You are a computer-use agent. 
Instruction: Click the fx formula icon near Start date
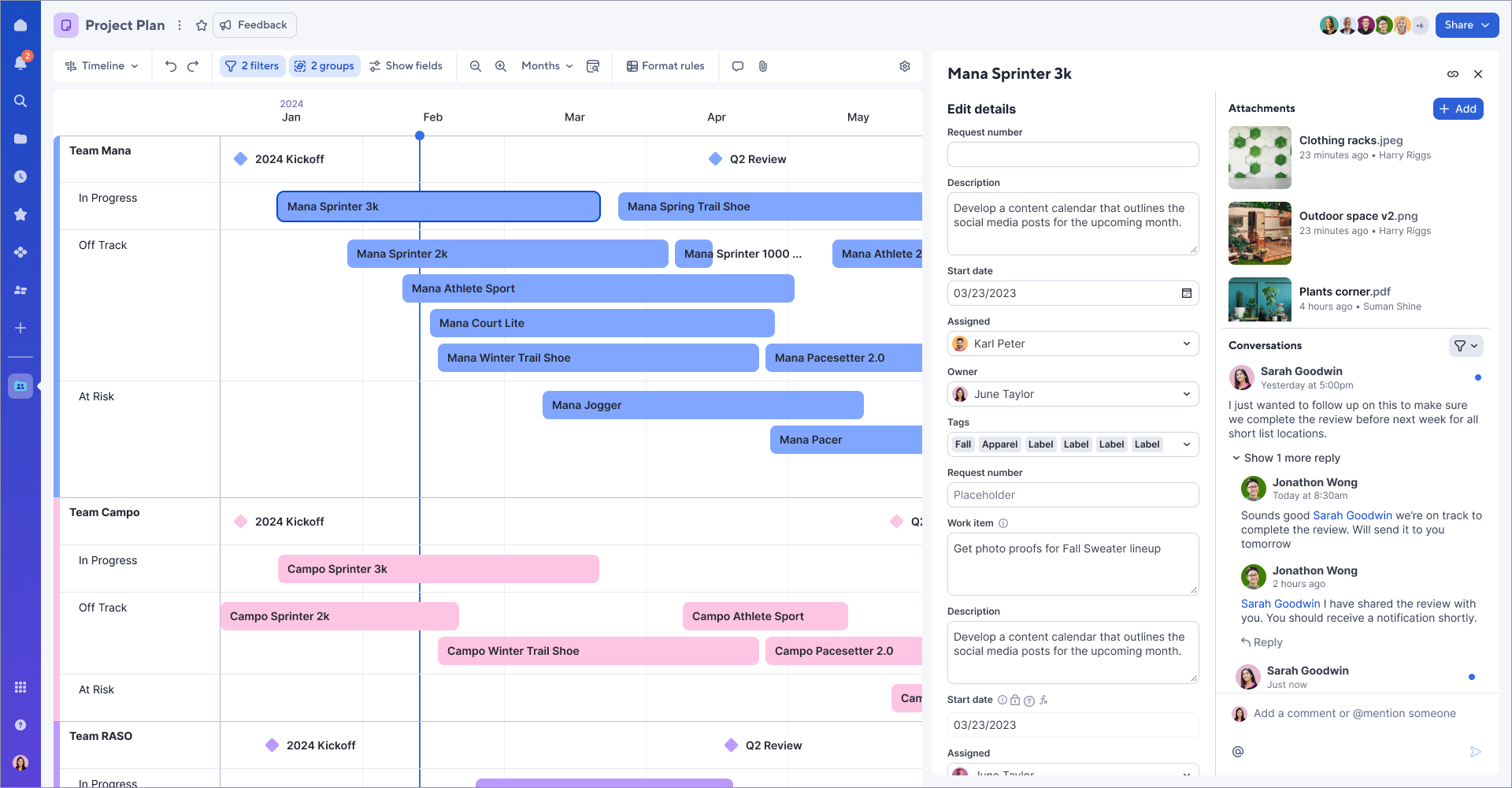point(1044,700)
